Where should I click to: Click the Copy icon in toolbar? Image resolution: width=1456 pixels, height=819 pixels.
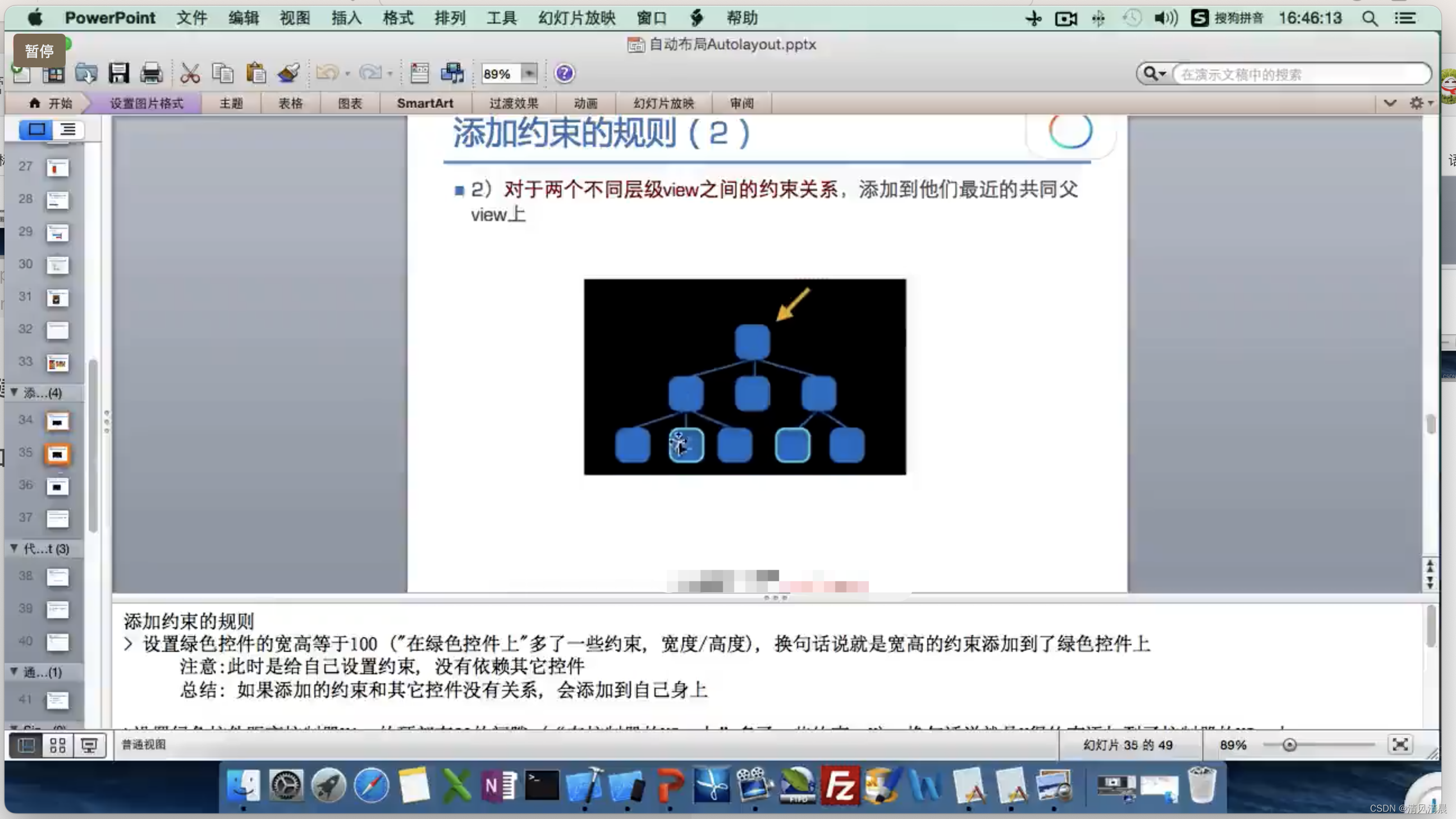click(x=223, y=73)
